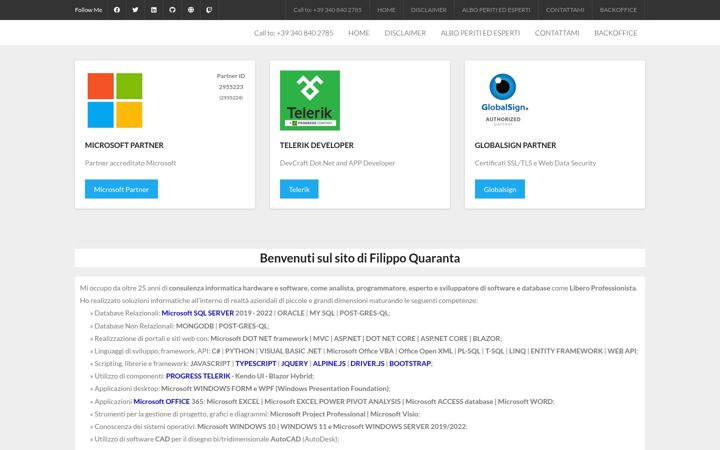
Task: Click the Follow Me label
Action: click(x=89, y=10)
